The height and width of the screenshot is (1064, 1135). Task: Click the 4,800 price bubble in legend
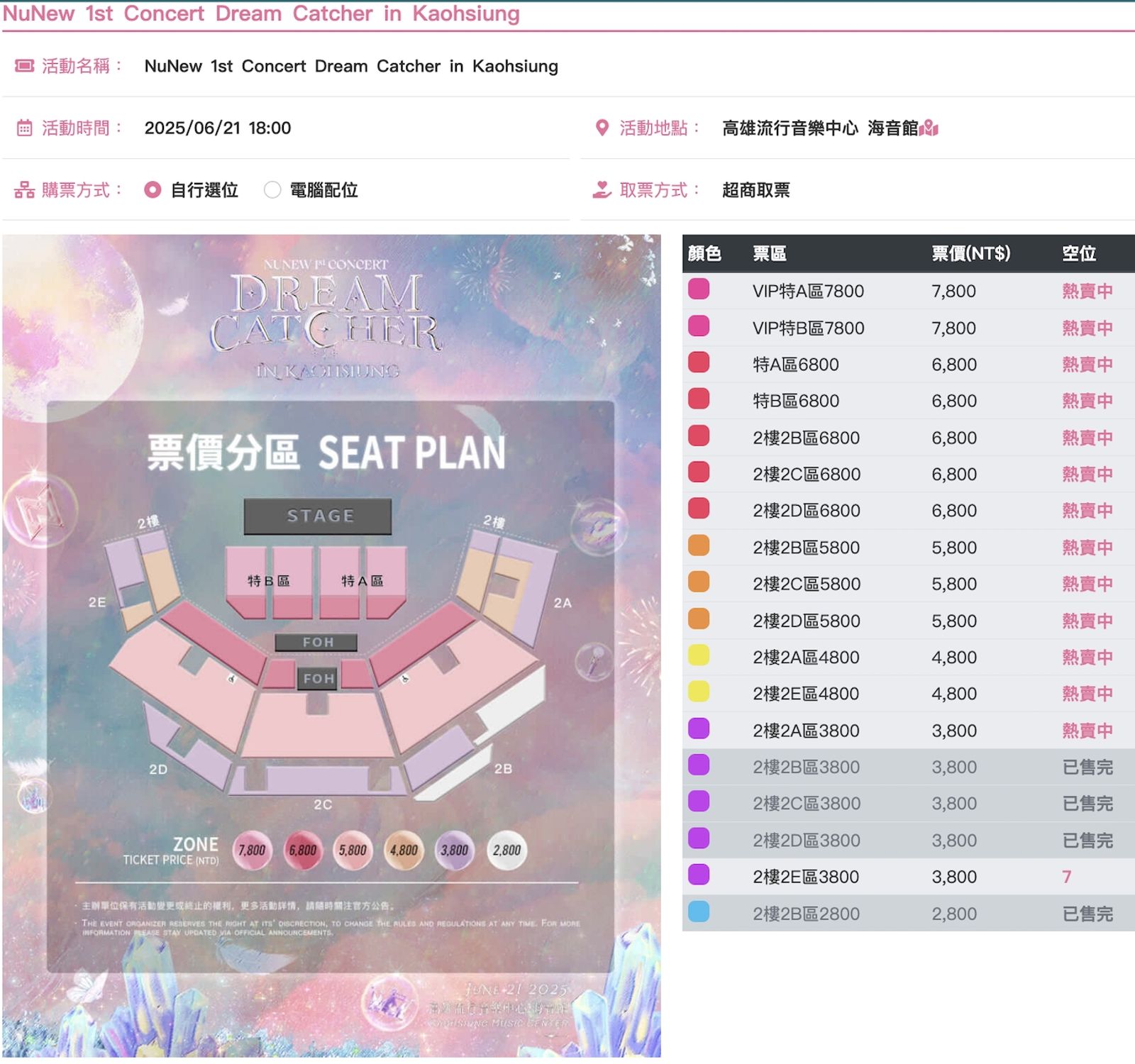(404, 850)
